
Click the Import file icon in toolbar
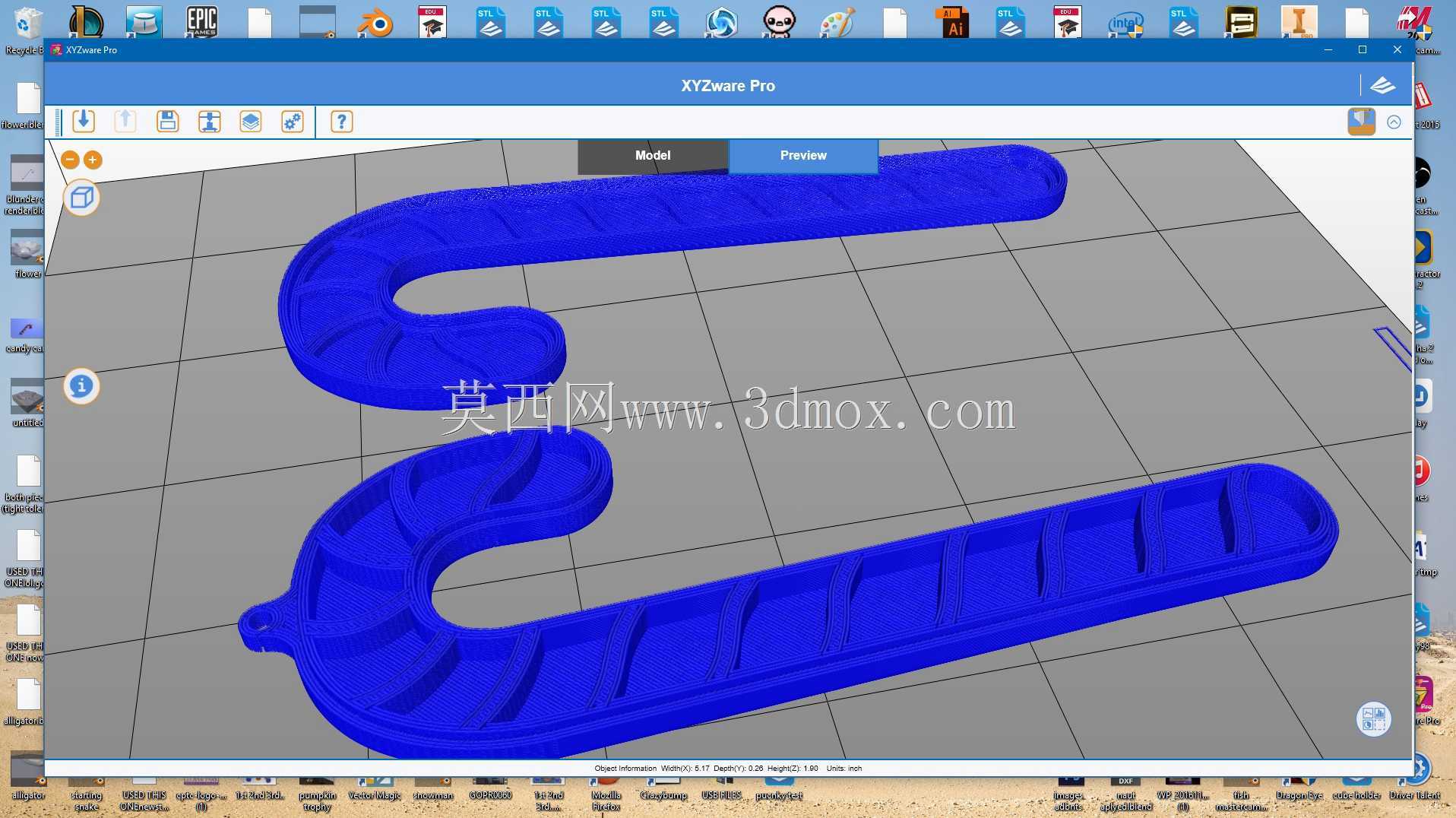[x=84, y=122]
